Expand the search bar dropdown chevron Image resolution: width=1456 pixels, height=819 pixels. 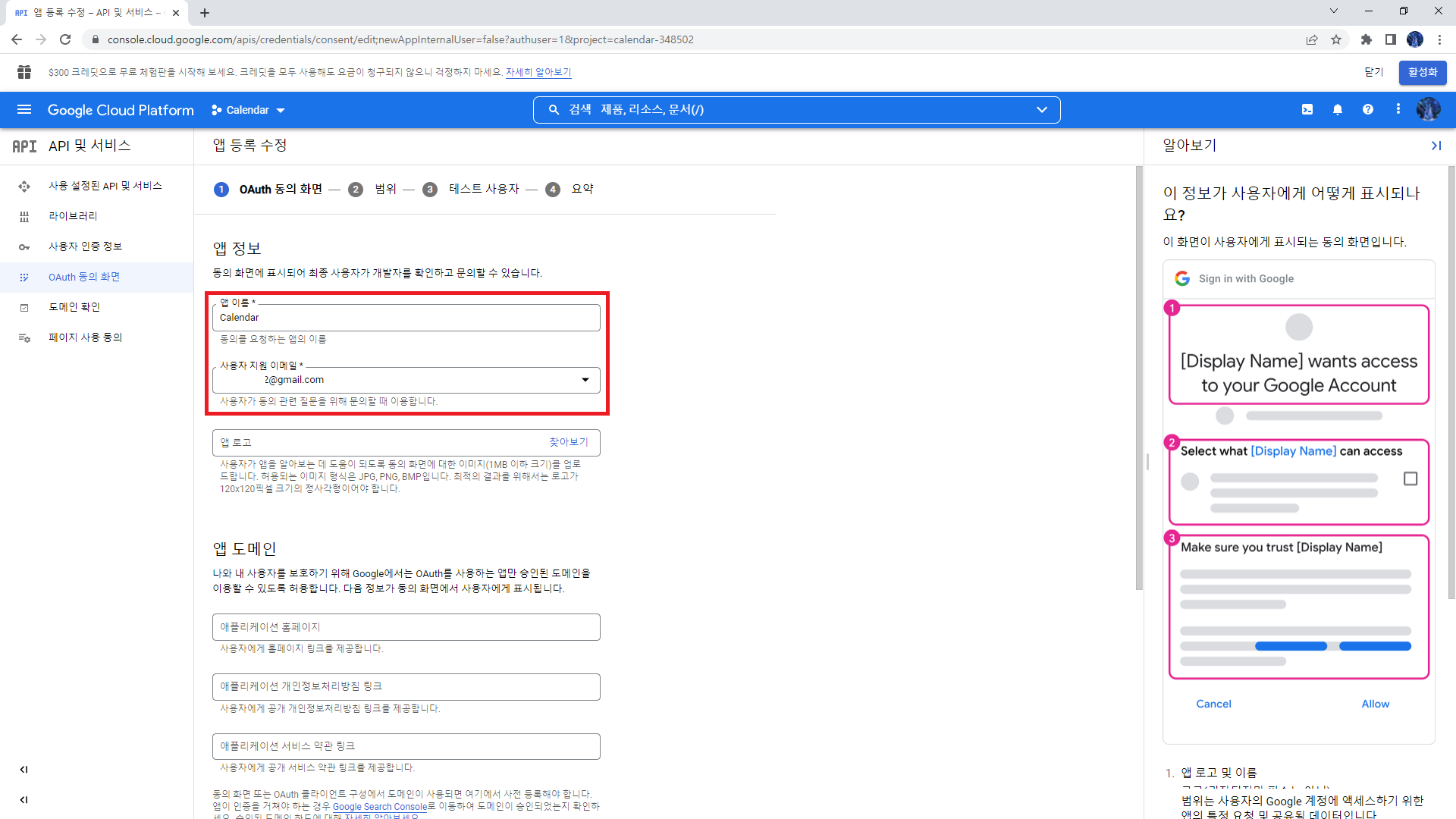(x=1042, y=110)
